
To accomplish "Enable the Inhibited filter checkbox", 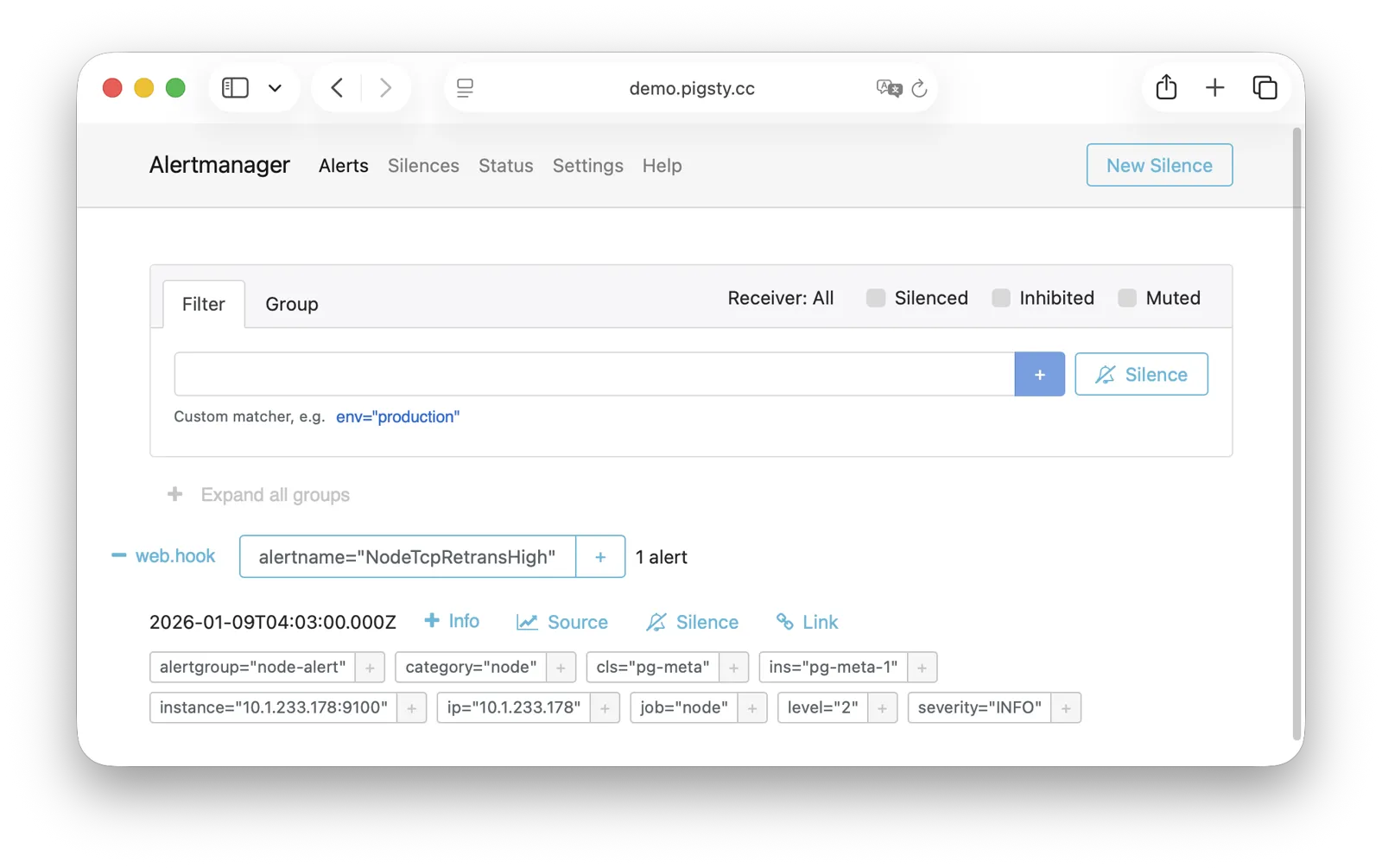I will tap(1001, 297).
